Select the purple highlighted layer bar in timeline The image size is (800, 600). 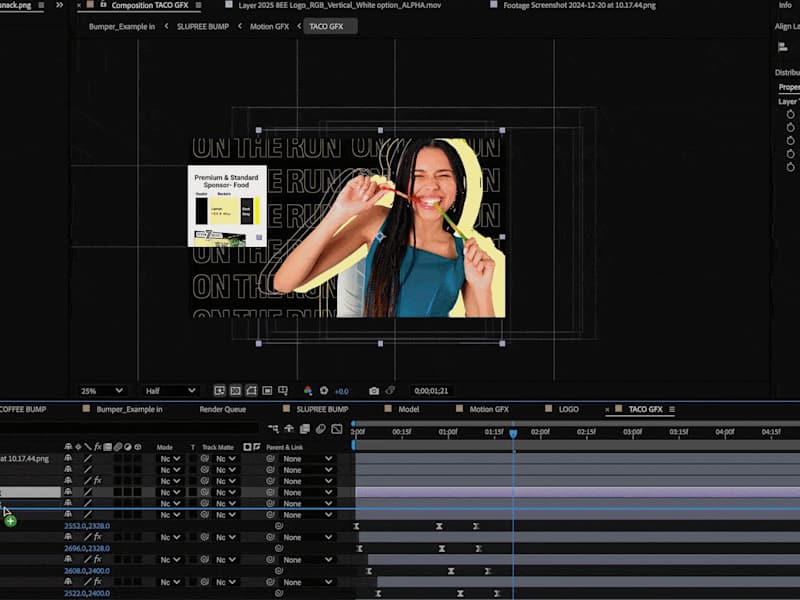578,492
